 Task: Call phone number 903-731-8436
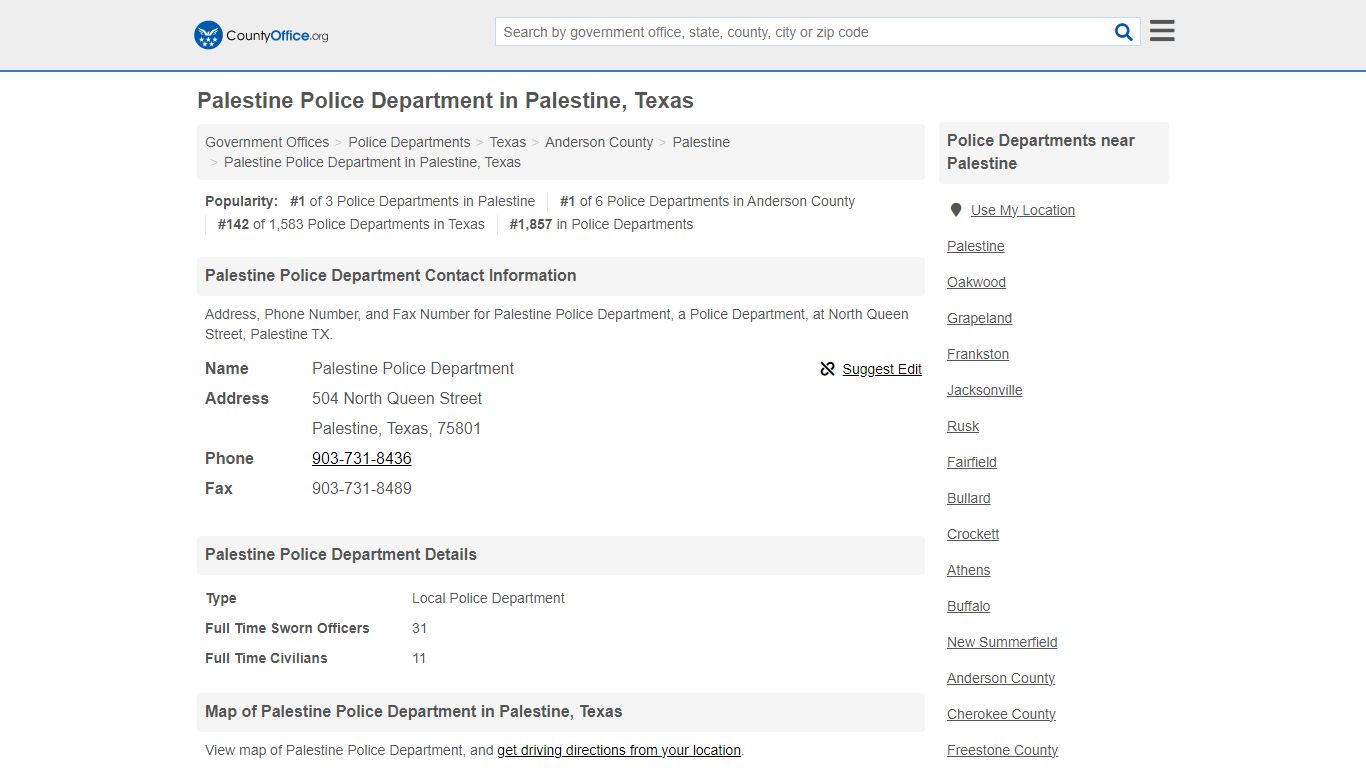click(x=362, y=458)
